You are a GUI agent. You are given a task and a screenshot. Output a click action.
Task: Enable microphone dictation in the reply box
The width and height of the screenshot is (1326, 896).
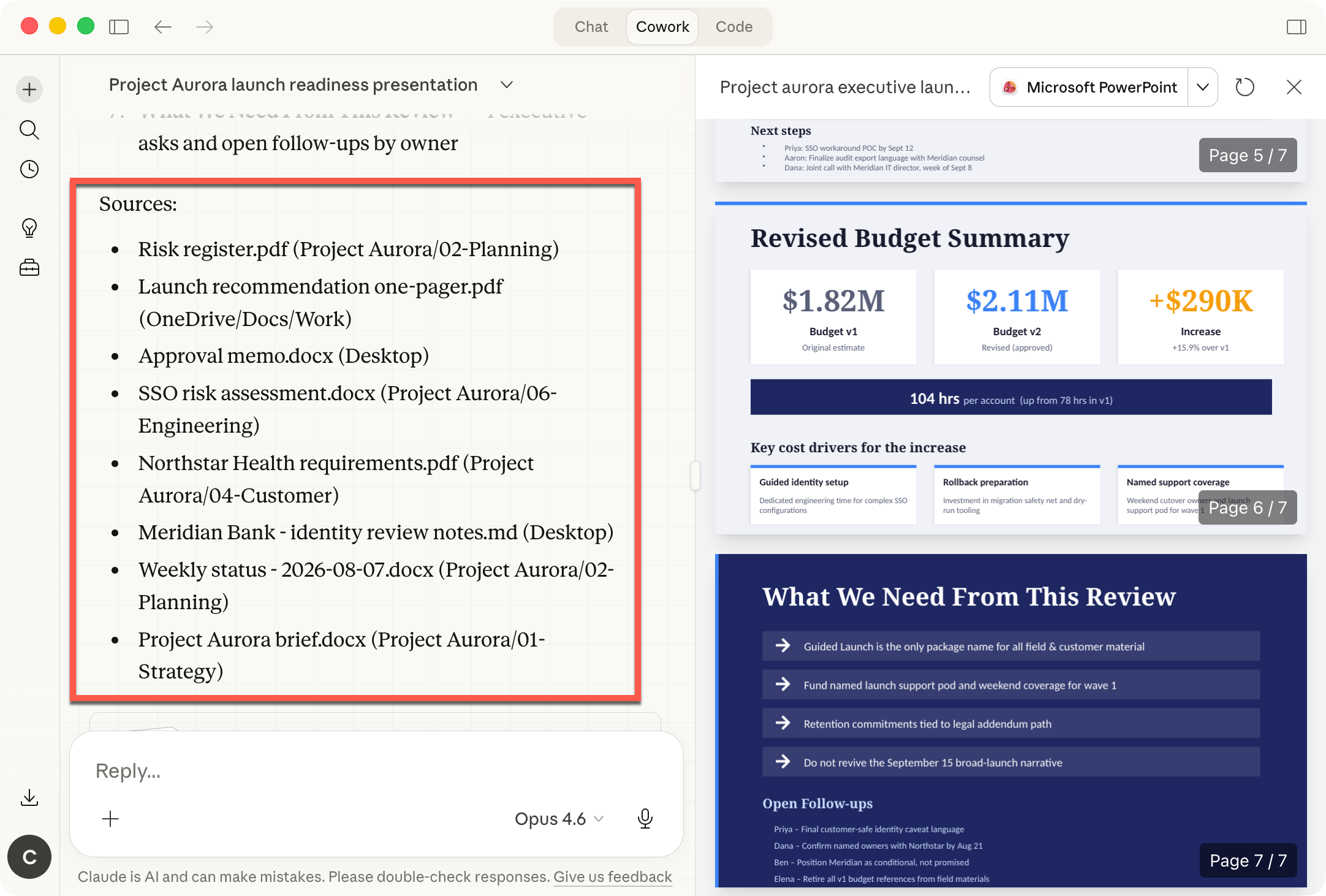645,819
